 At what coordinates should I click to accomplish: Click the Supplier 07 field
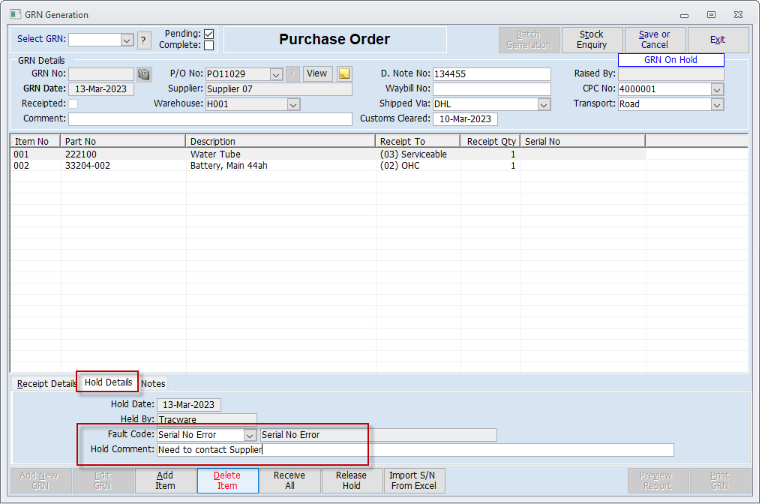coord(279,89)
